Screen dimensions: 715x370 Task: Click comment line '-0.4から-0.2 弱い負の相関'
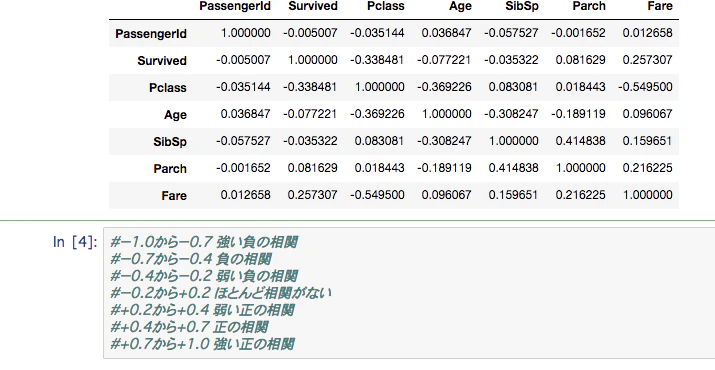204,276
